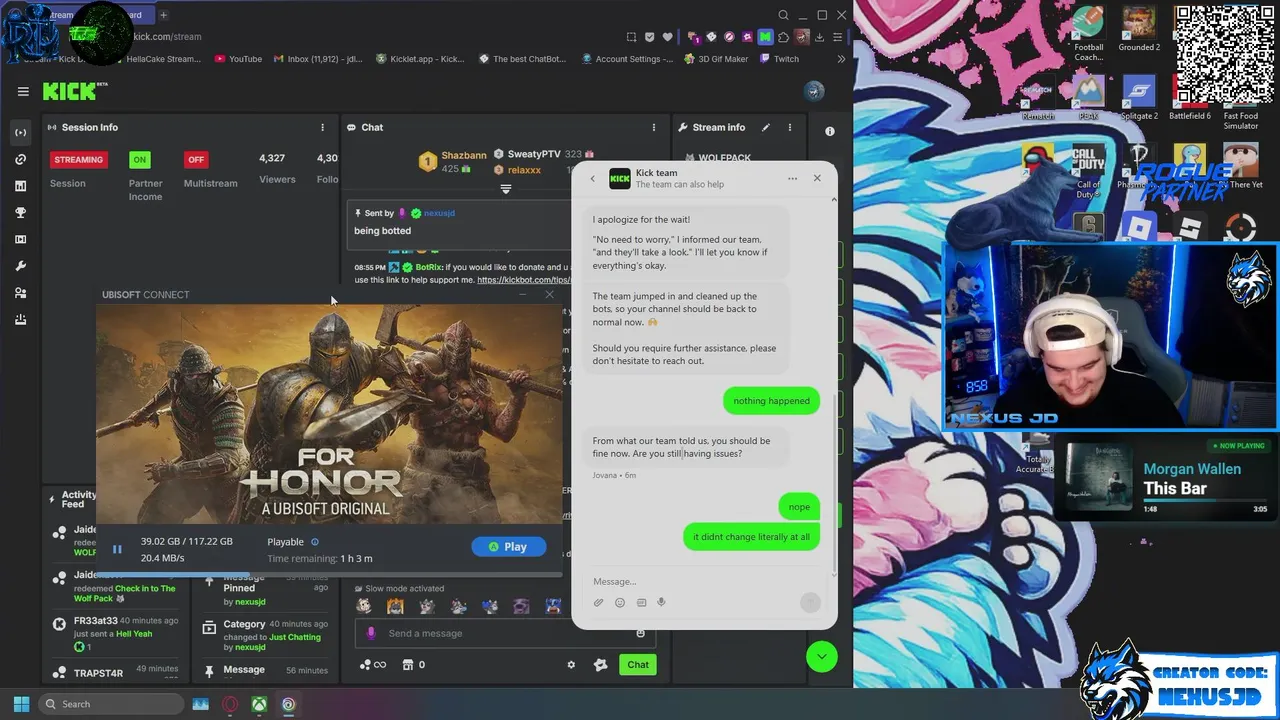Open GIF picker in support chat
1280x720 pixels.
pyautogui.click(x=641, y=602)
